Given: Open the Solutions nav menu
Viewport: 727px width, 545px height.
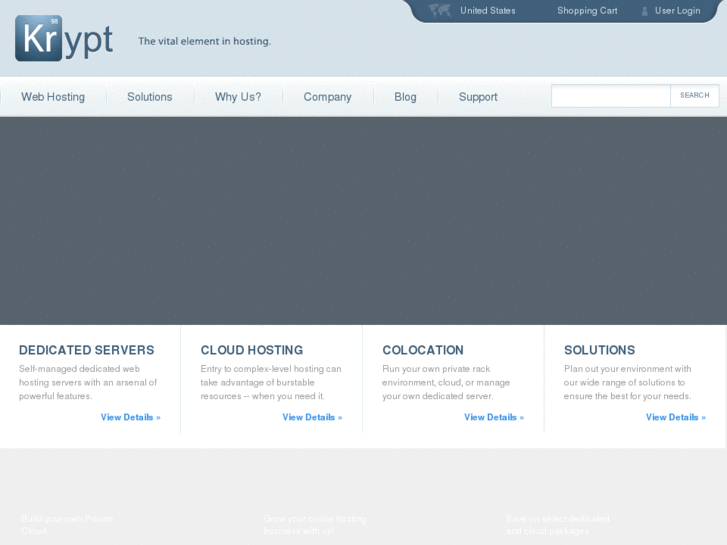Looking at the screenshot, I should pos(149,97).
